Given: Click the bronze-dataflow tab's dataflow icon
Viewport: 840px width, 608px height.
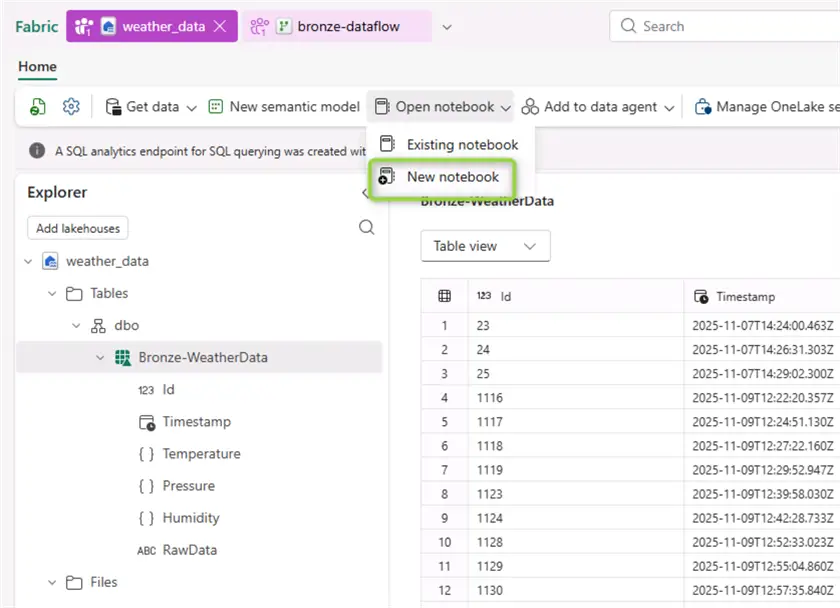Looking at the screenshot, I should (x=283, y=26).
